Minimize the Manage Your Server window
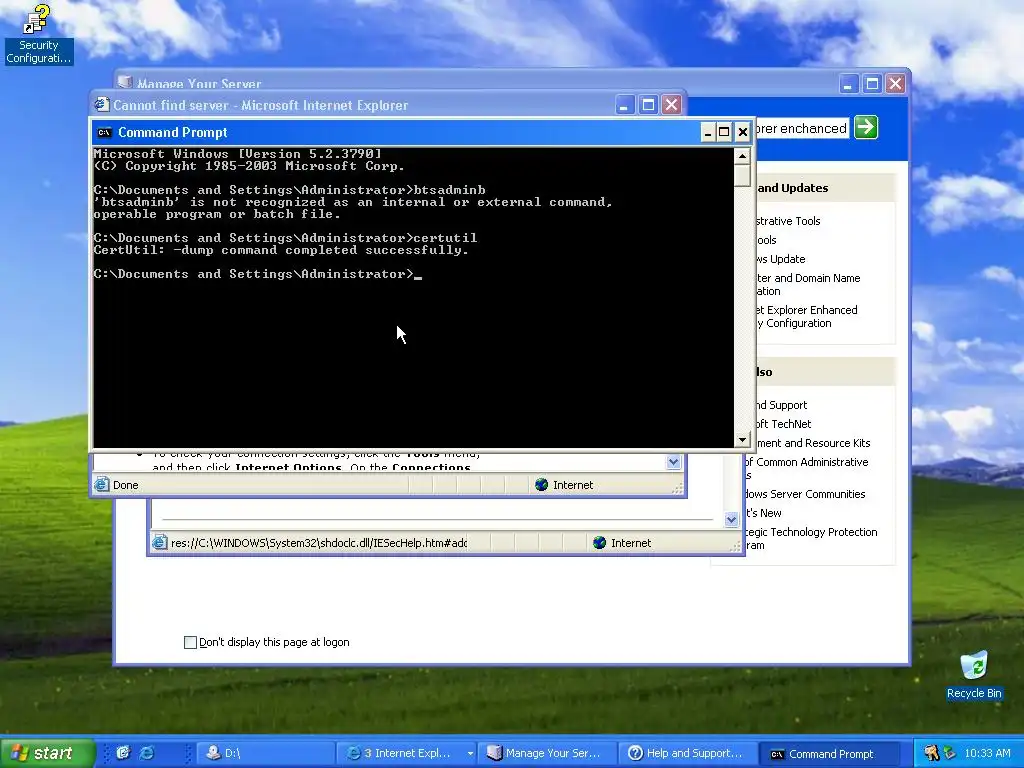The image size is (1024, 768). point(848,84)
